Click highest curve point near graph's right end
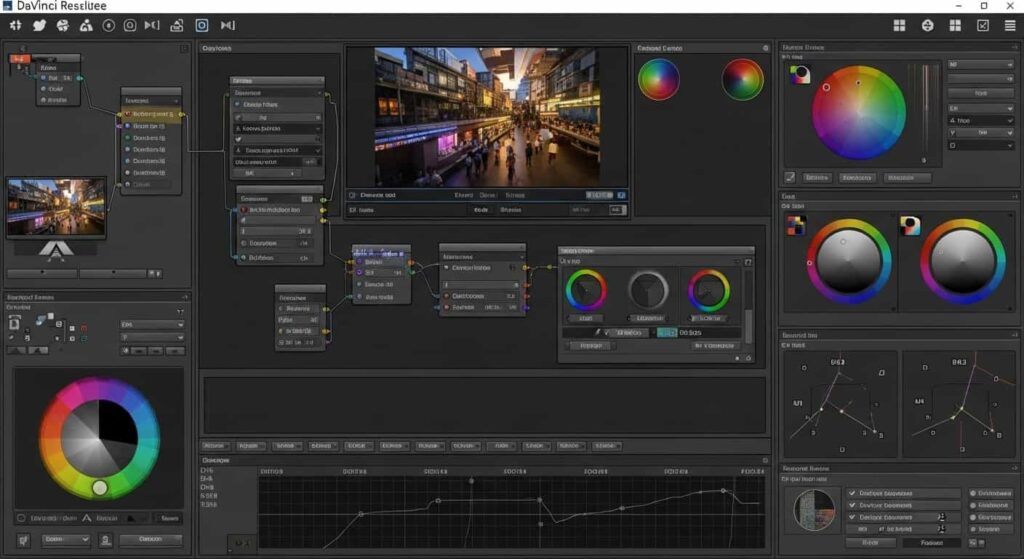 pos(723,490)
